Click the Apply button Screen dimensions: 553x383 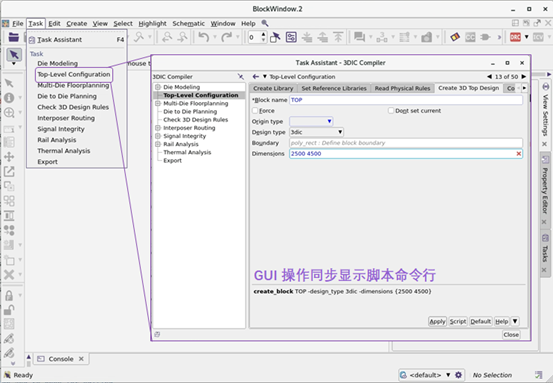tap(437, 321)
